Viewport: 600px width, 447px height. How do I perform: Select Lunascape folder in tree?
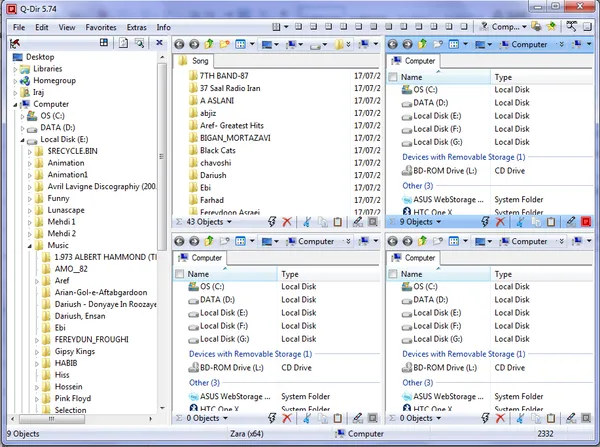tap(66, 210)
